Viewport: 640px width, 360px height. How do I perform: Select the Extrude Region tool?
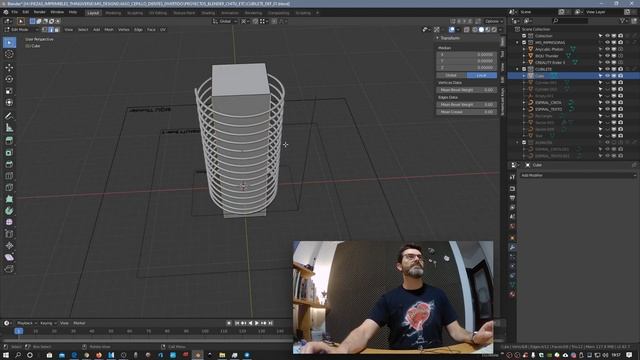pyautogui.click(x=9, y=141)
